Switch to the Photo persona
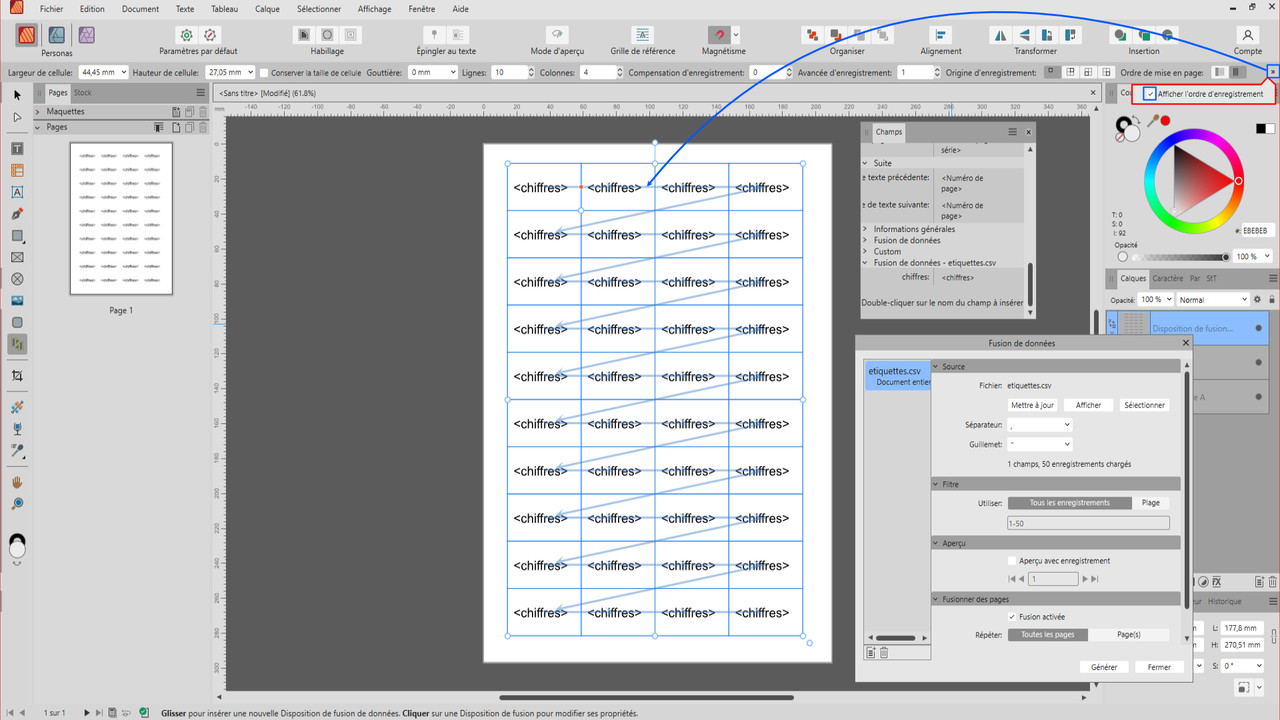 click(x=87, y=36)
